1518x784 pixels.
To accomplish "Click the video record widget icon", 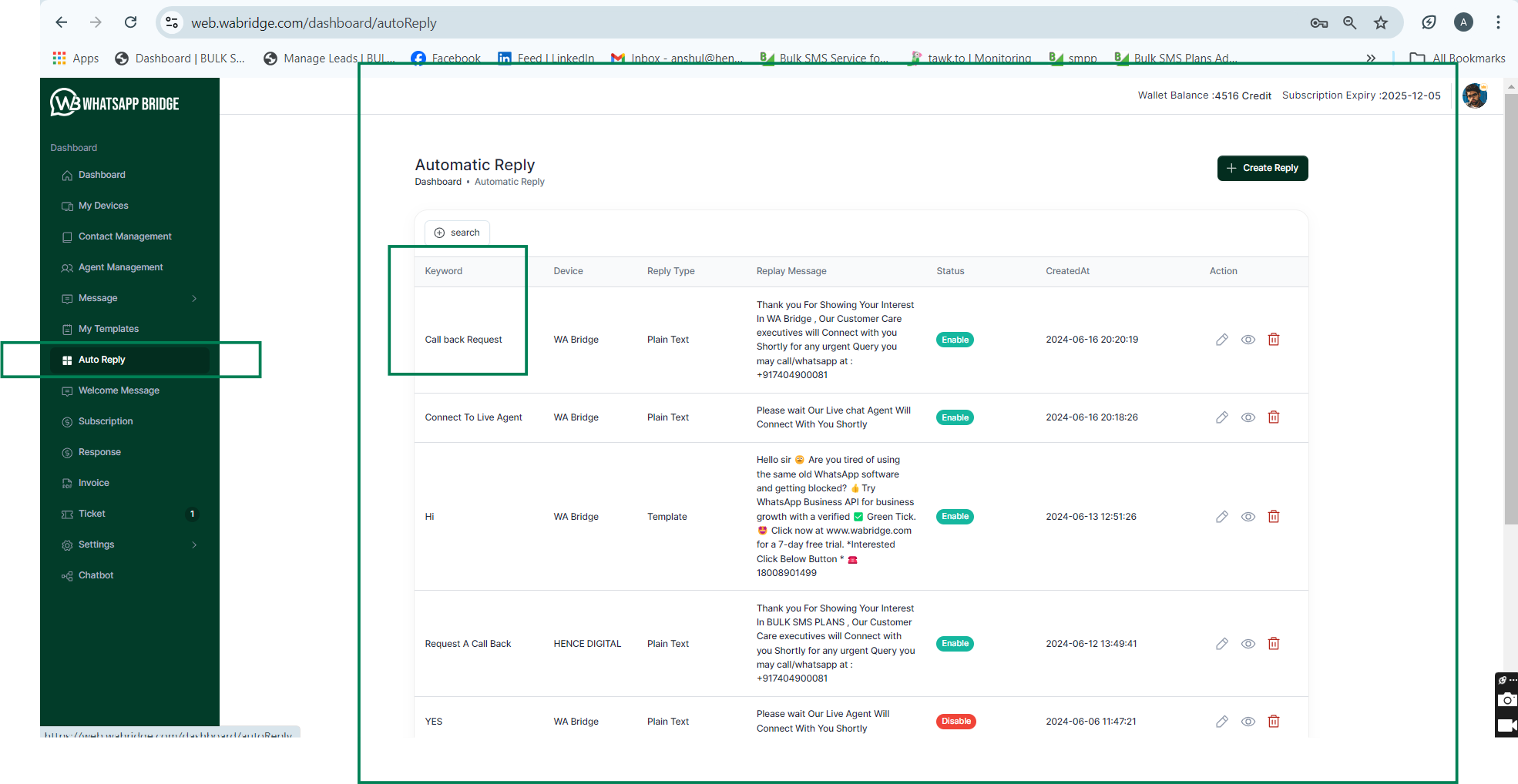I will (1506, 725).
